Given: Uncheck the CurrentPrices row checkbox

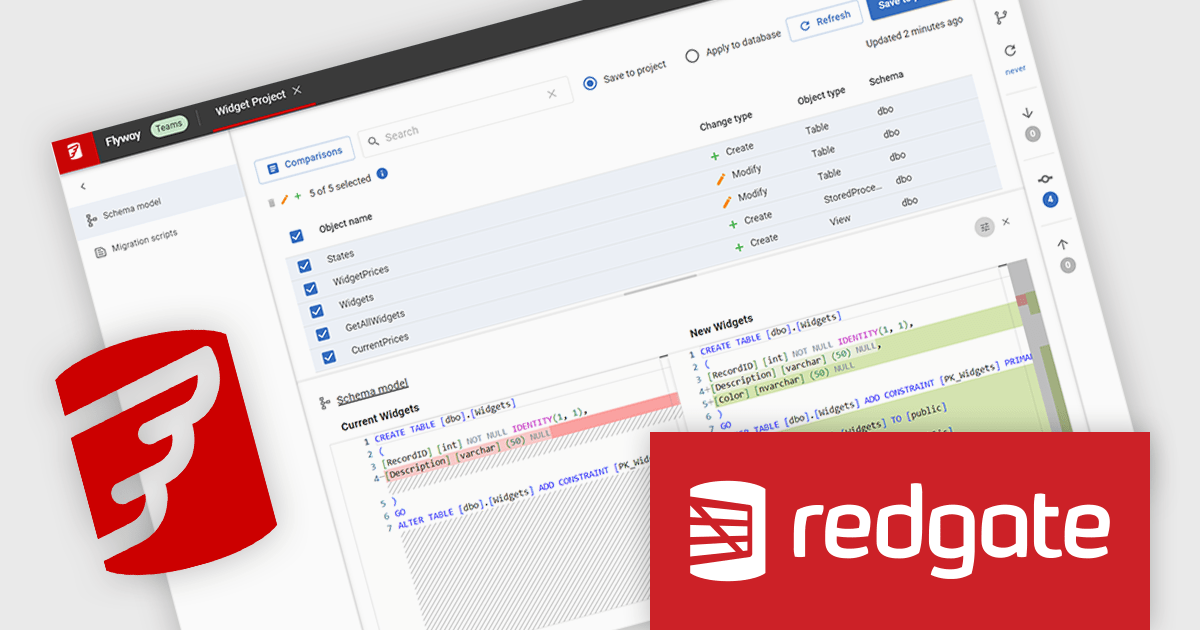Looking at the screenshot, I should tap(329, 357).
